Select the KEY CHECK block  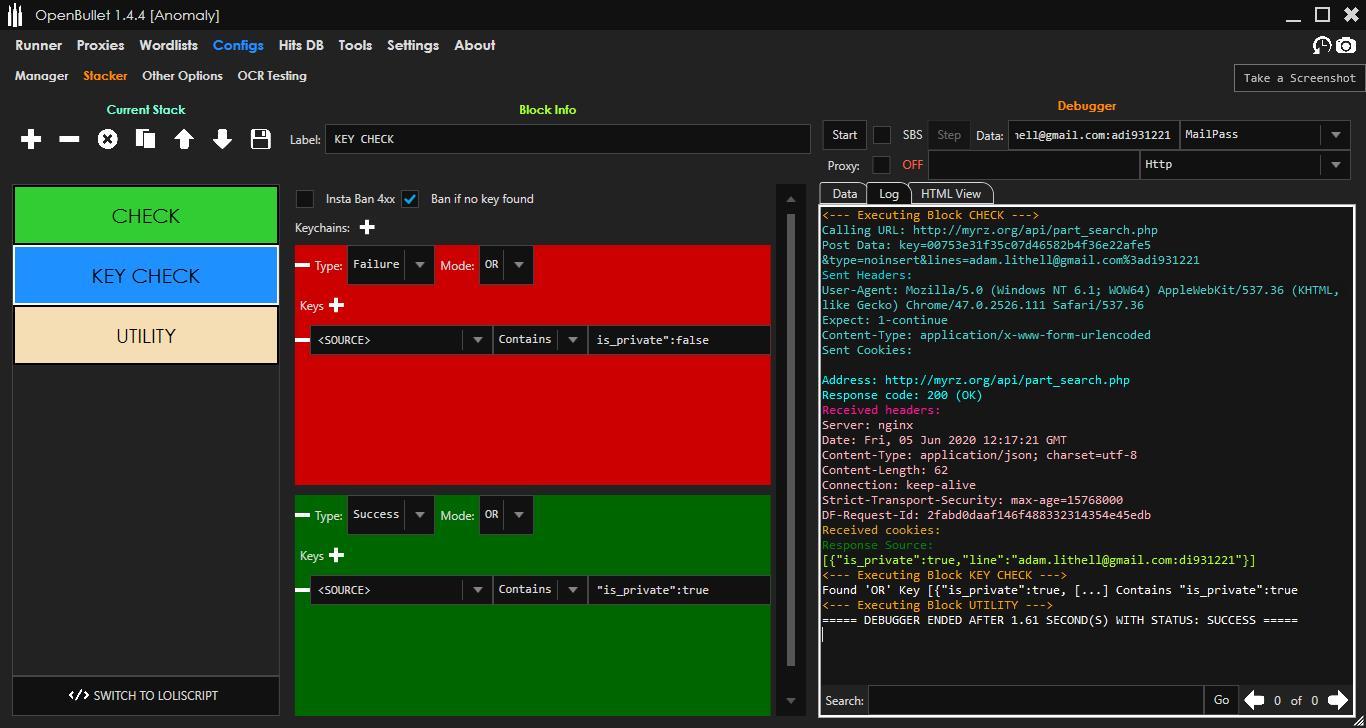pyautogui.click(x=146, y=275)
